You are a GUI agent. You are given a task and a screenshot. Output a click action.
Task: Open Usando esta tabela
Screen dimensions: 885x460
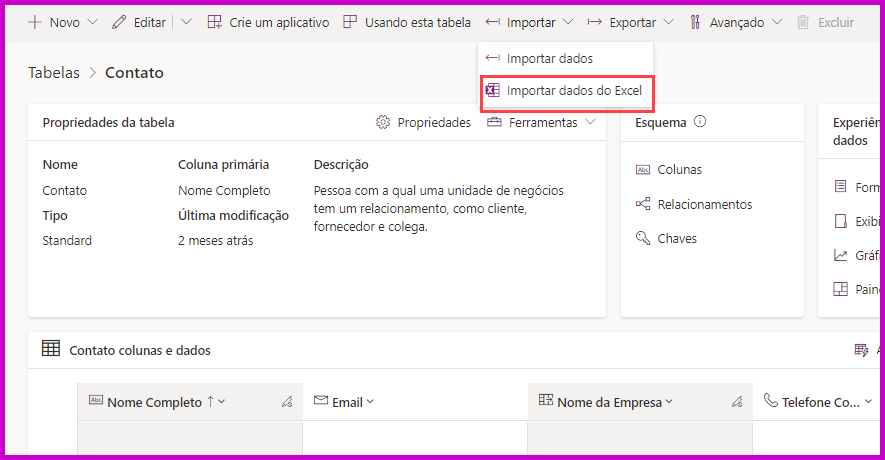407,22
